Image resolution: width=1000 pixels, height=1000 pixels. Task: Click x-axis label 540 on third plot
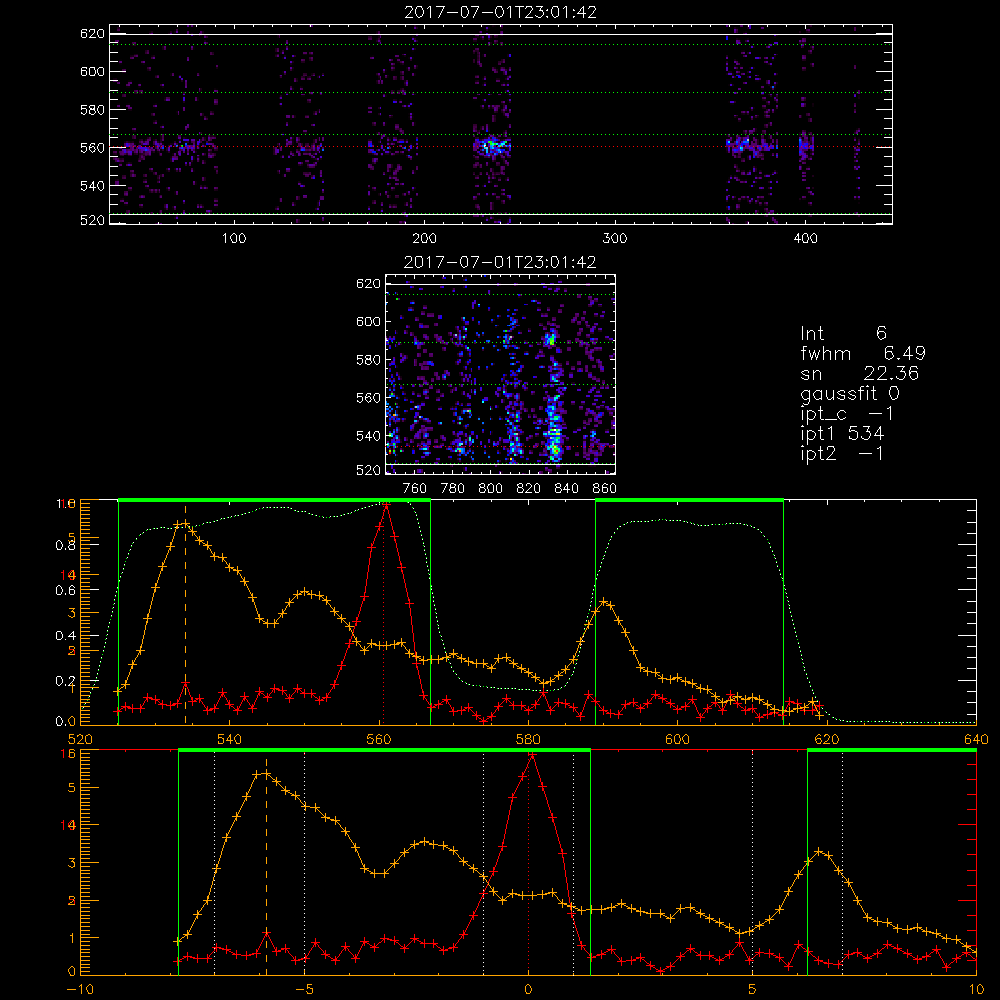(x=230, y=740)
